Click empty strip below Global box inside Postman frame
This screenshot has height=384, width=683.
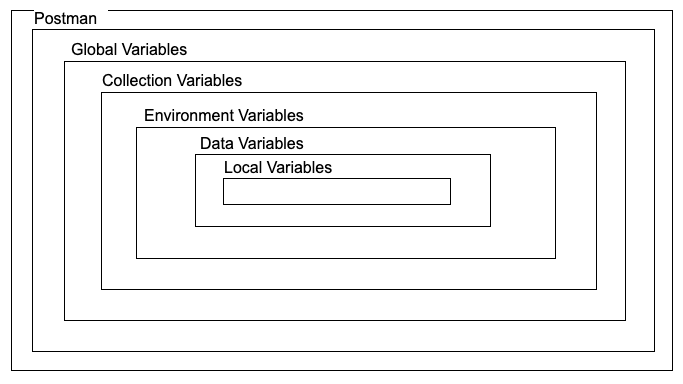tap(342, 361)
